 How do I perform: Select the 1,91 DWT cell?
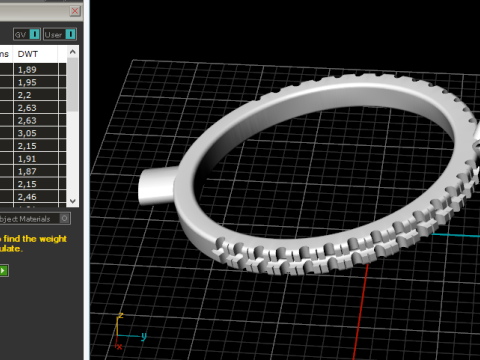[36, 158]
